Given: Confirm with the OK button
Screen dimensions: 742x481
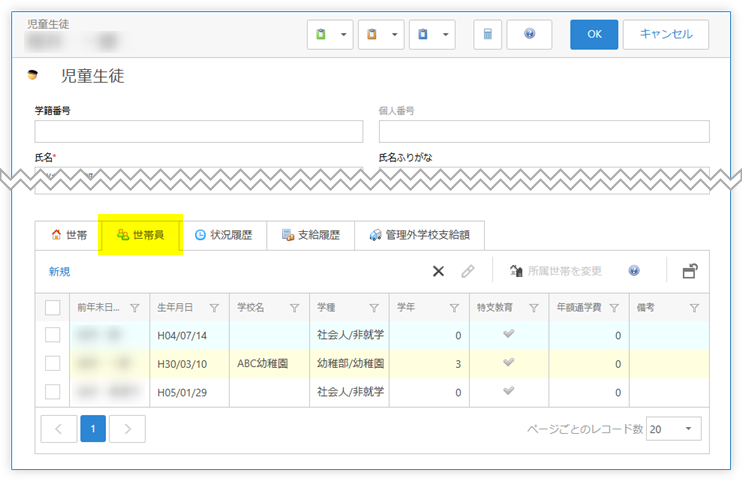Looking at the screenshot, I should 594,34.
